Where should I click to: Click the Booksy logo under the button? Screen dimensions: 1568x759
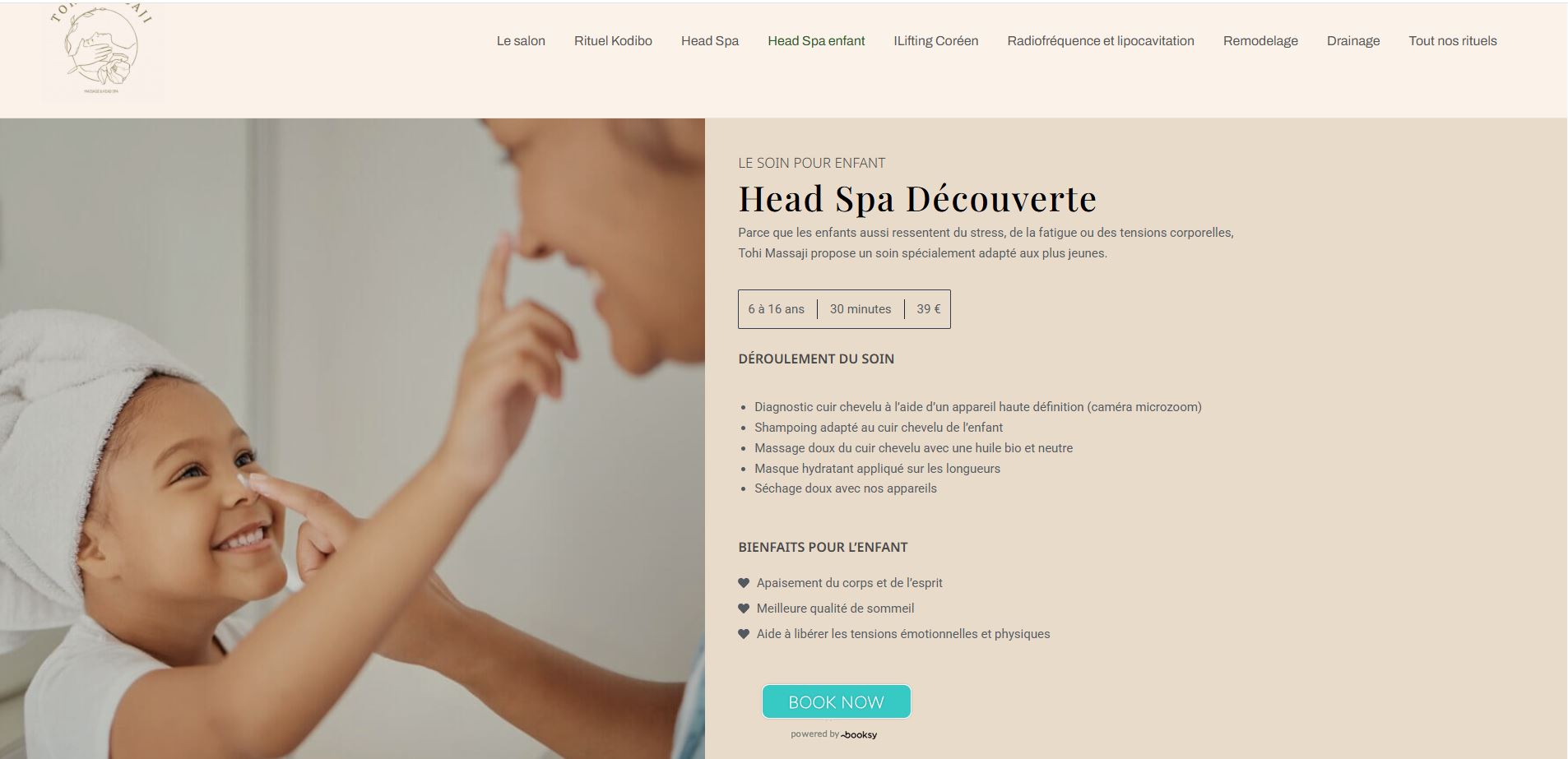[859, 734]
